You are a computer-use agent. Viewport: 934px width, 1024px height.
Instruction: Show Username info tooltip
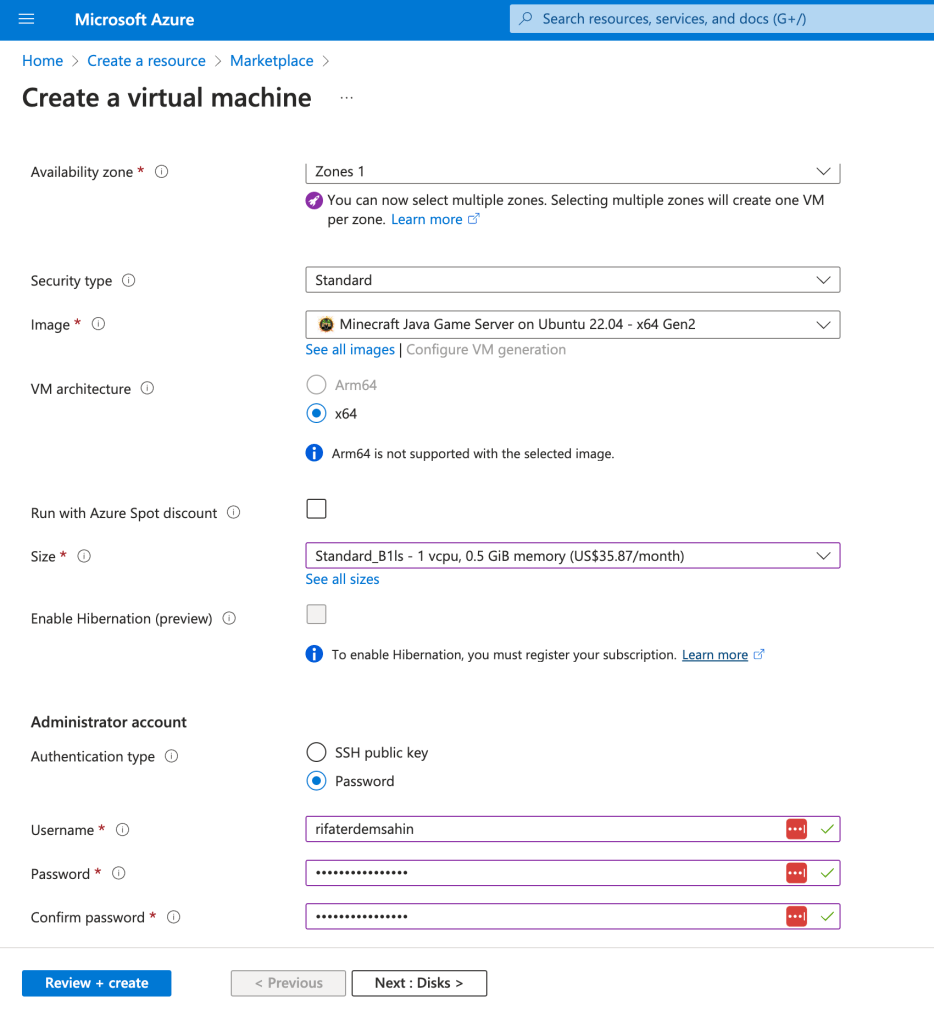tap(122, 830)
